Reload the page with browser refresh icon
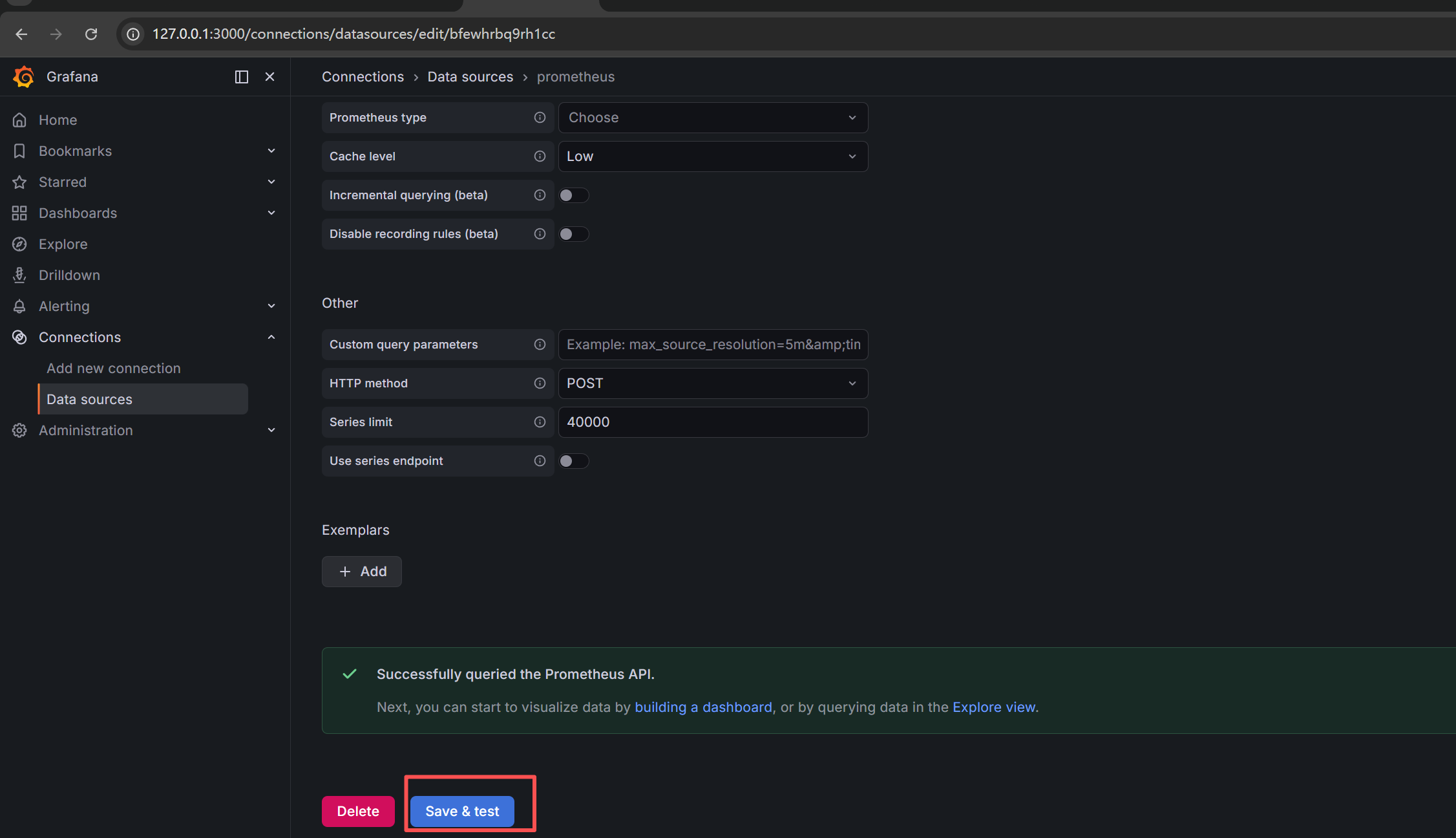 (x=91, y=34)
